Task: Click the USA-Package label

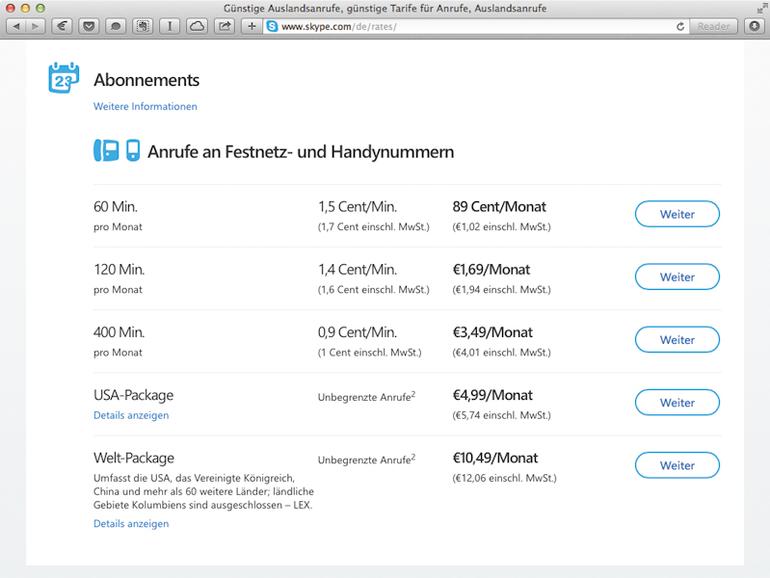Action: tap(134, 395)
